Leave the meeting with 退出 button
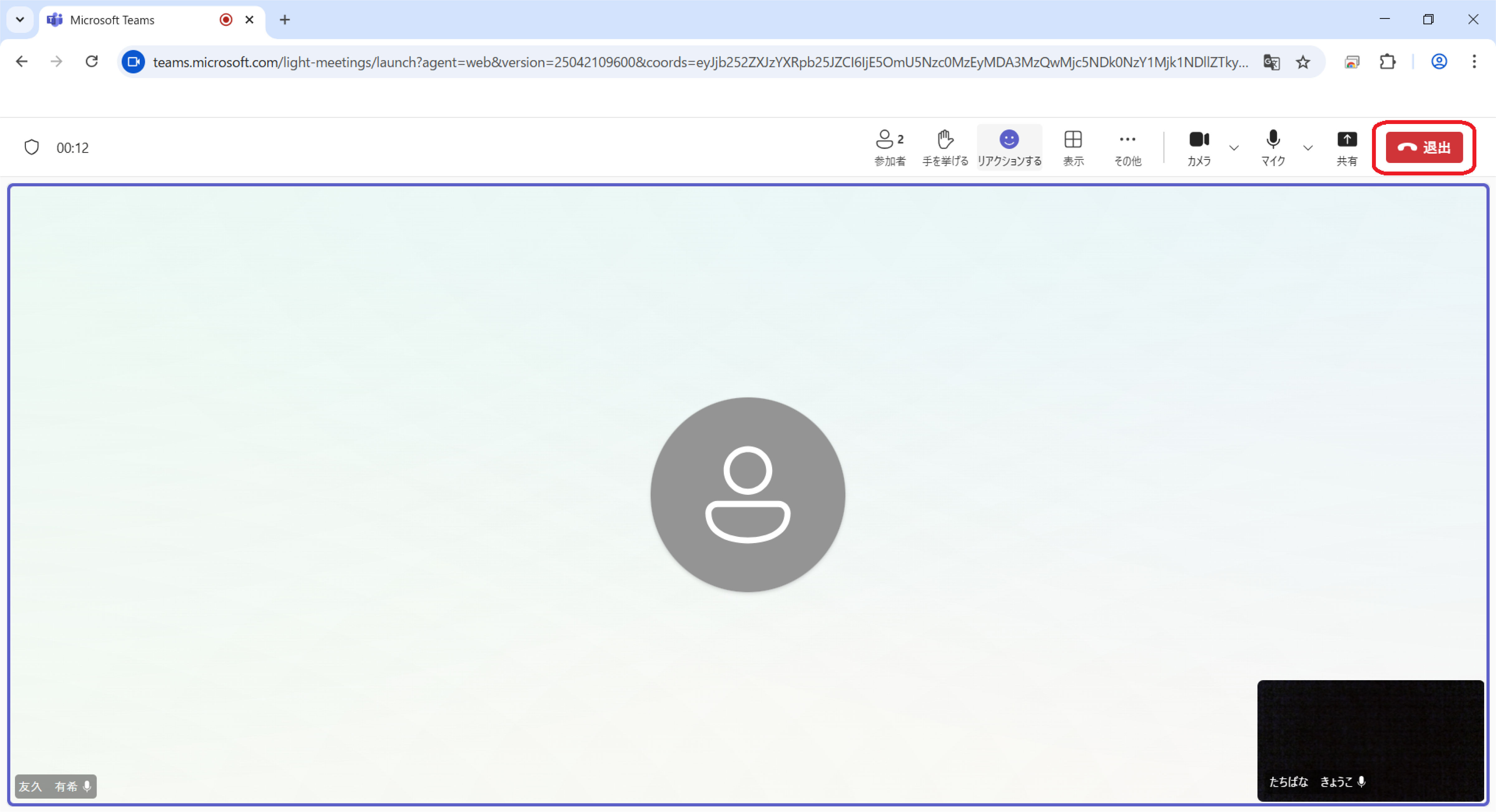 pyautogui.click(x=1424, y=147)
